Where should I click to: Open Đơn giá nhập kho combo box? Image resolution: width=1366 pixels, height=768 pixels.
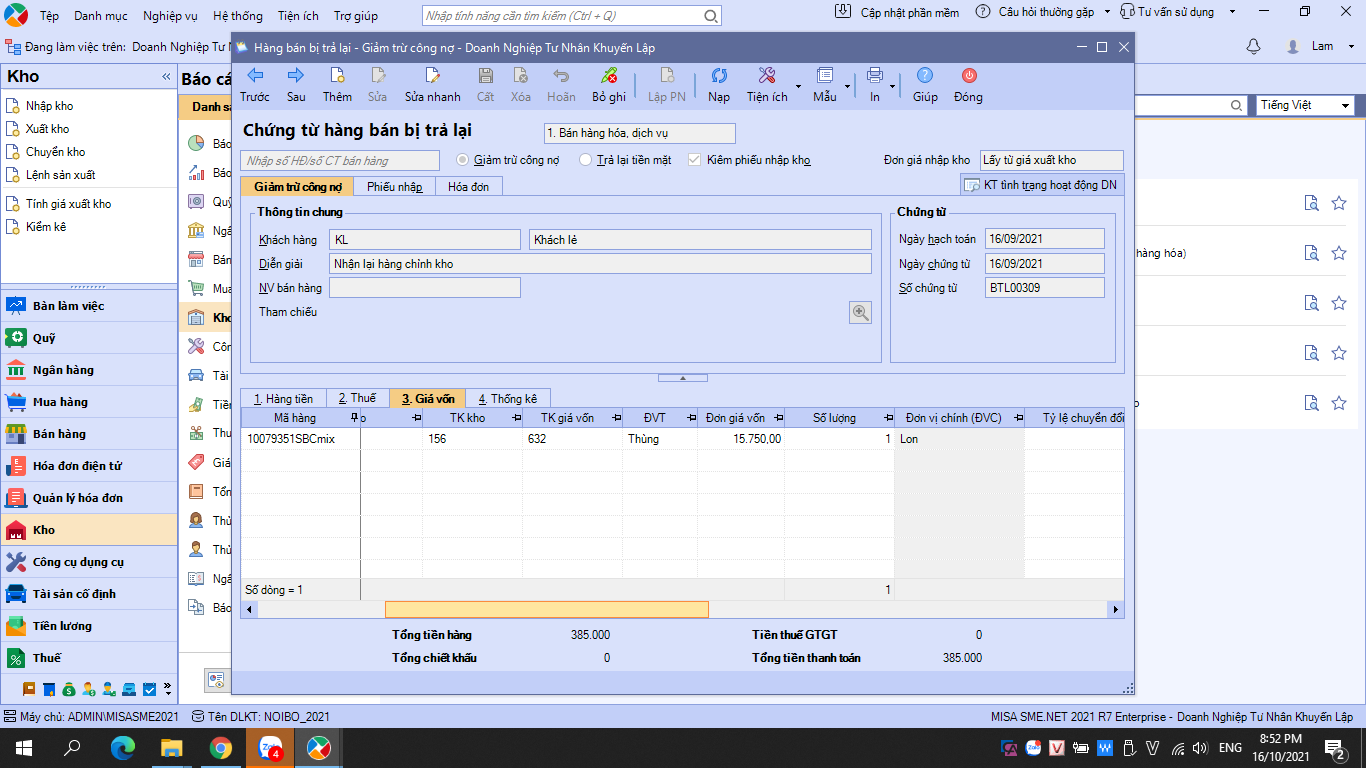1051,160
